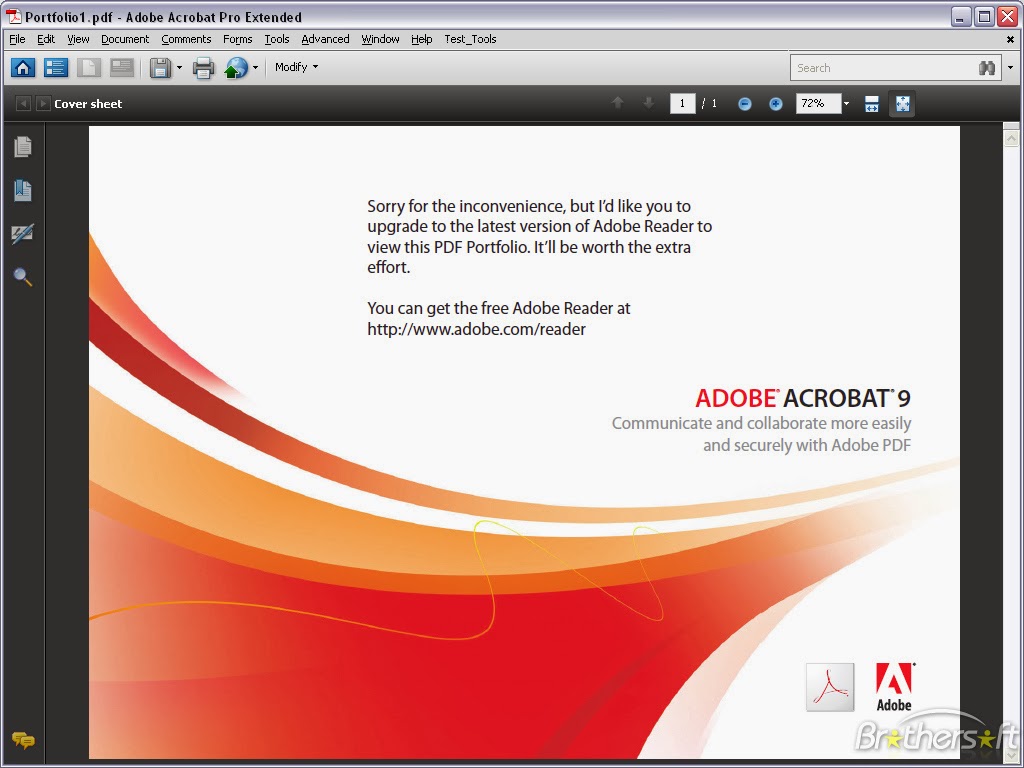Image resolution: width=1024 pixels, height=768 pixels.
Task: Open the Window menu
Action: [x=380, y=39]
